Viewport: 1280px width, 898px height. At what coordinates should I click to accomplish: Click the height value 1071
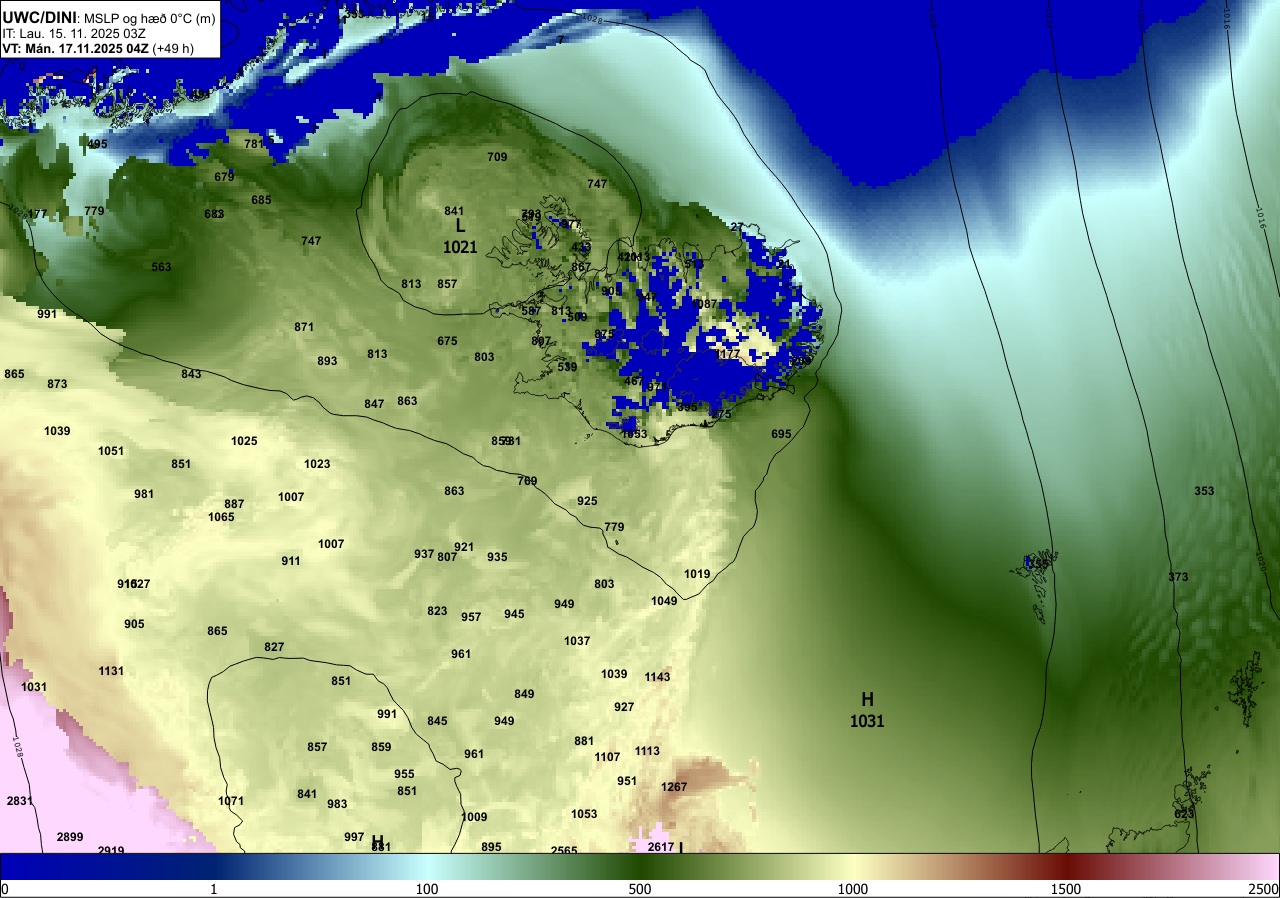[231, 801]
